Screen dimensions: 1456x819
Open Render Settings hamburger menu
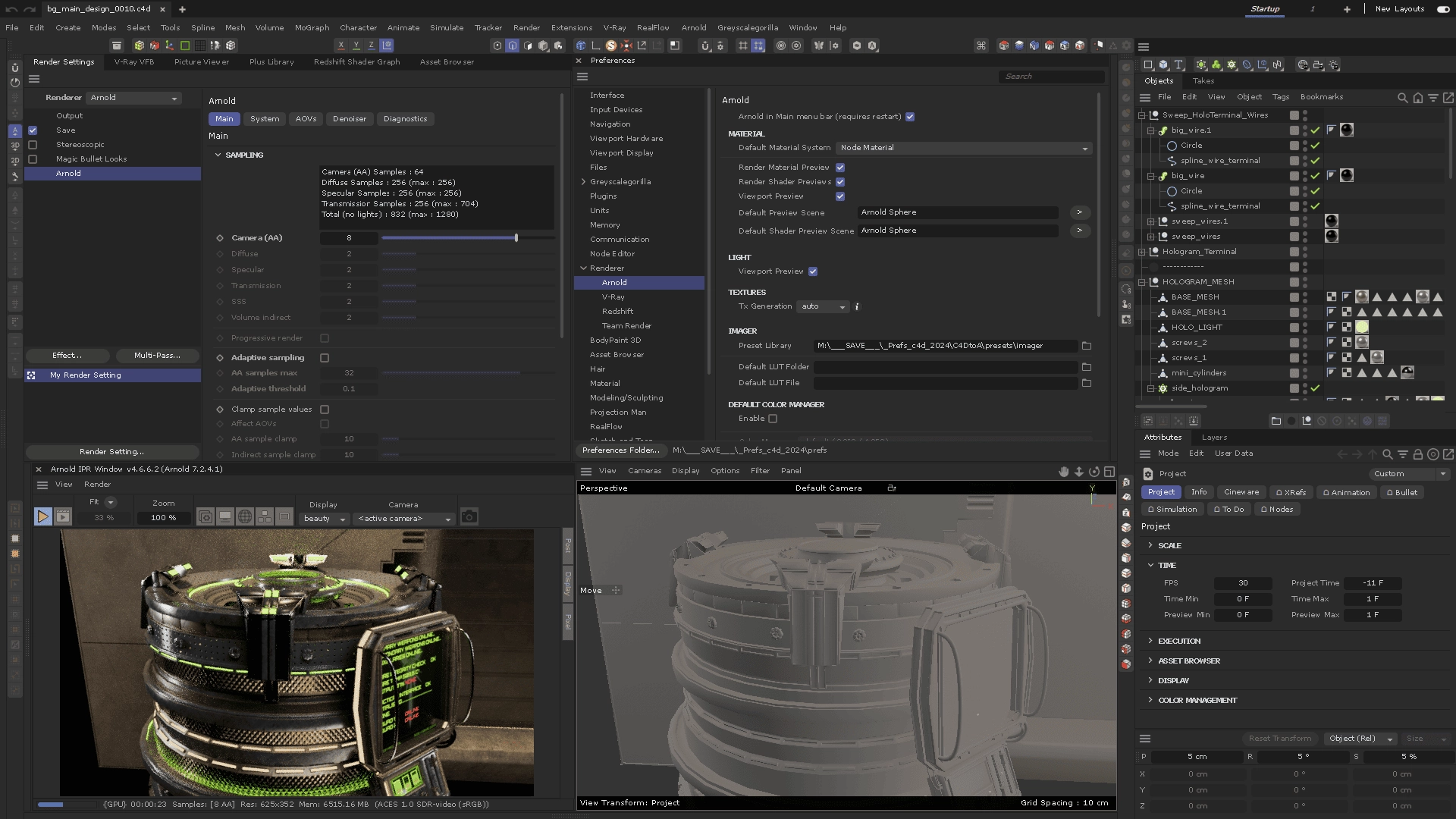pos(34,79)
